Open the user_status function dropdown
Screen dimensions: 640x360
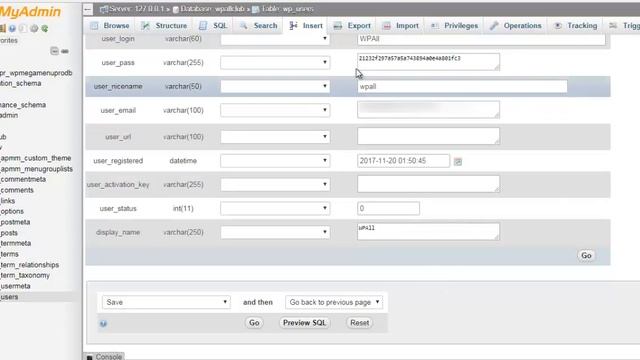(275, 209)
